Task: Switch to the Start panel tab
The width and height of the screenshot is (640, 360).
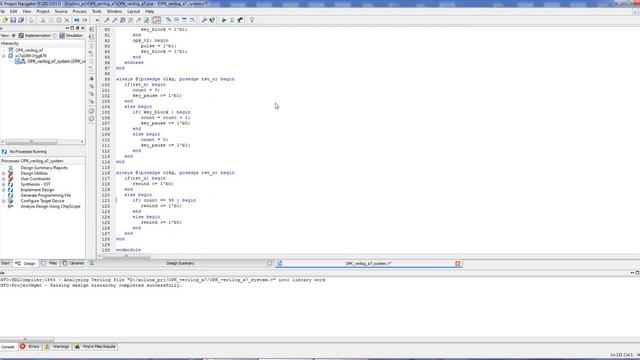Action: 5,263
